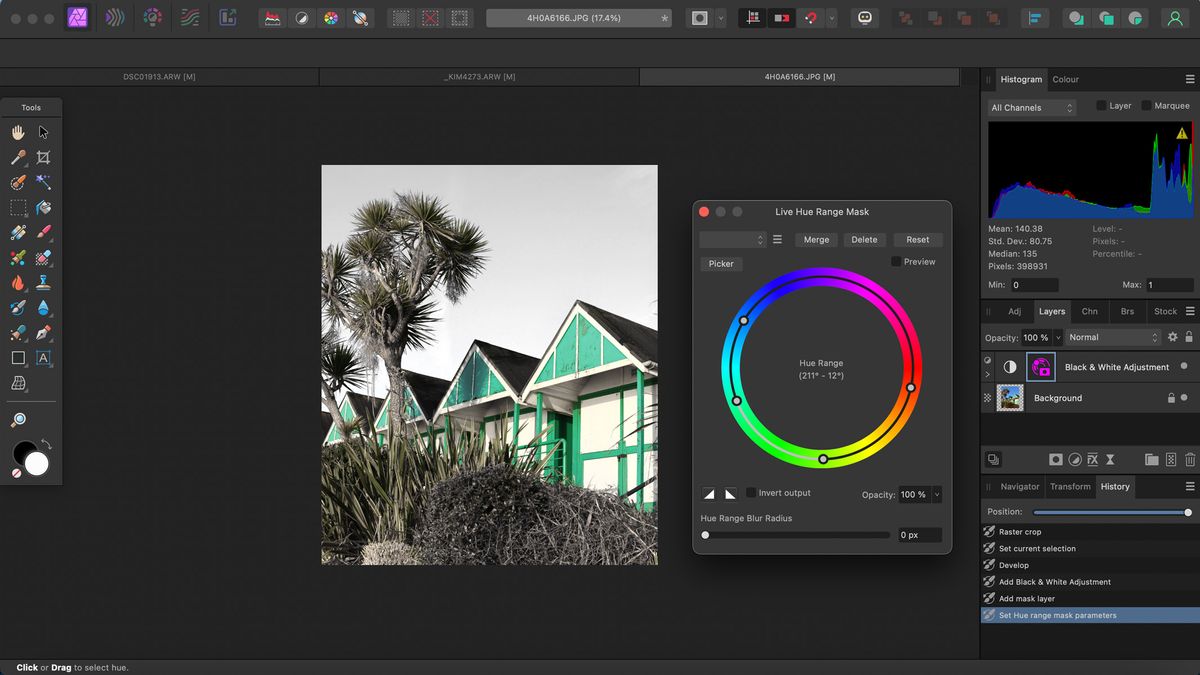Open the All Channels histogram dropdown
The image size is (1200, 675).
pyautogui.click(x=1031, y=107)
